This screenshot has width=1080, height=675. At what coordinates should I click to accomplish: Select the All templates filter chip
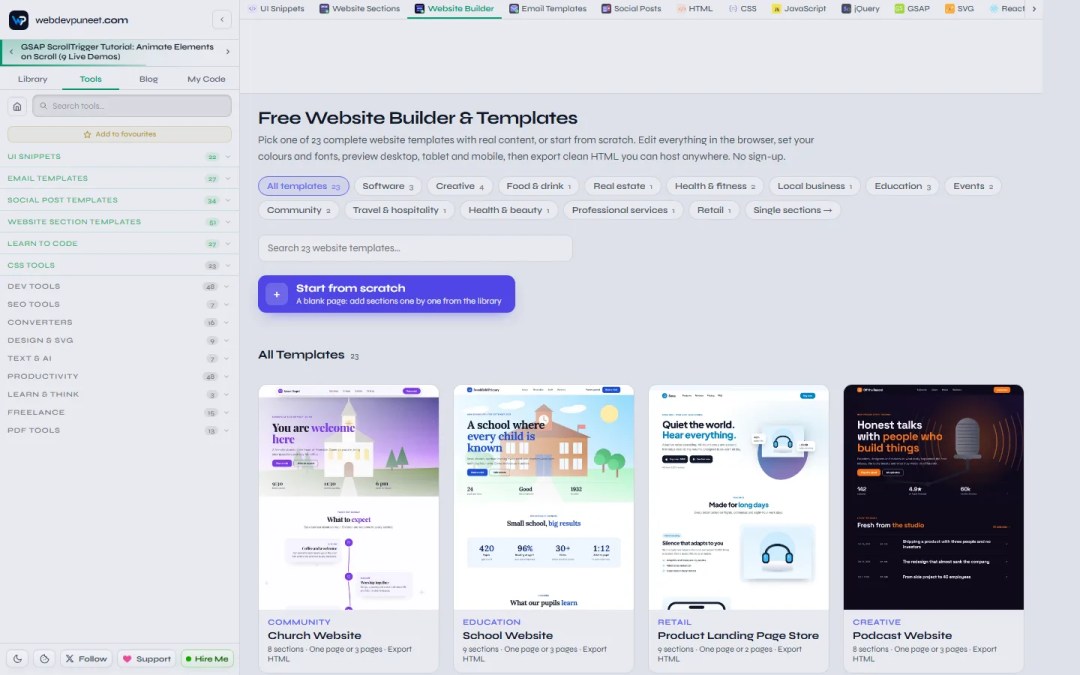[x=303, y=186]
